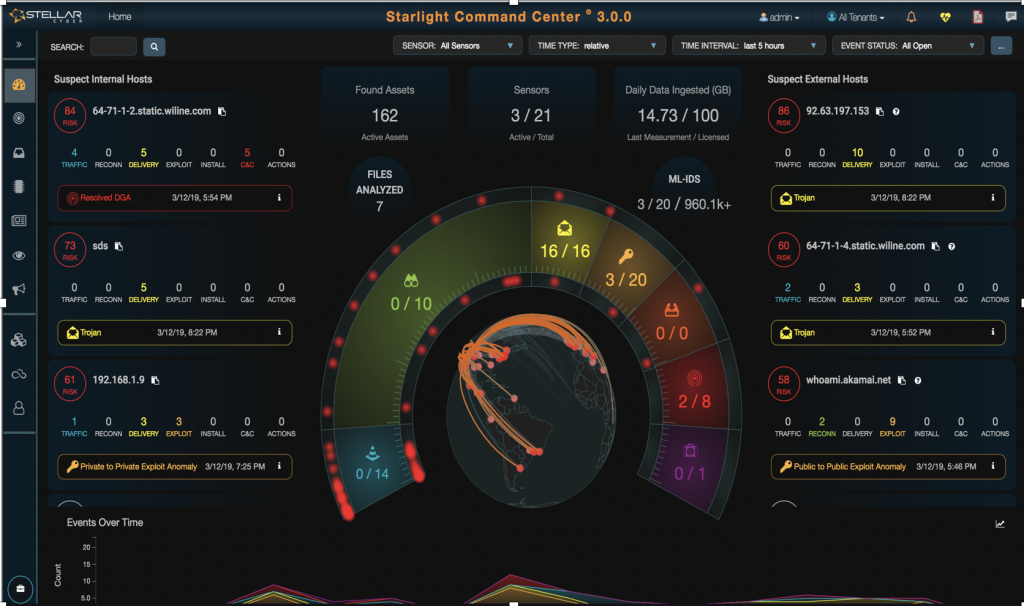Viewport: 1024px width, 606px height.
Task: Click into the search input field
Action: point(114,46)
